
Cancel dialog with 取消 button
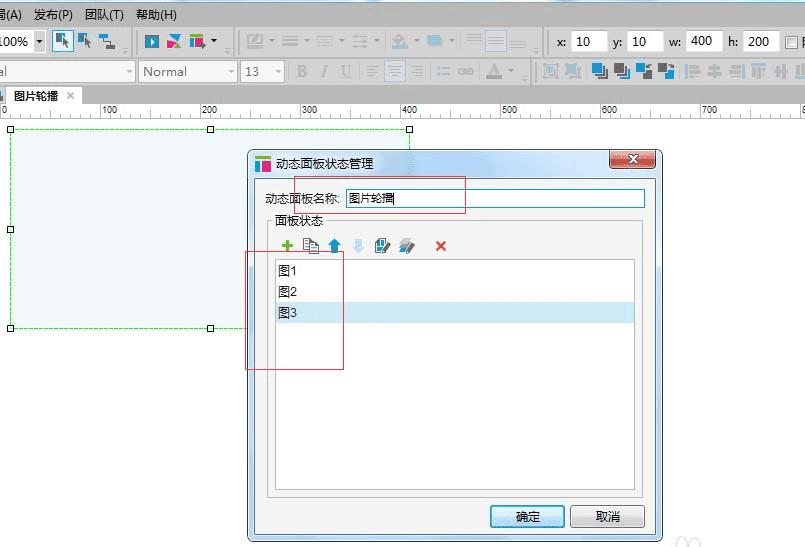click(607, 516)
